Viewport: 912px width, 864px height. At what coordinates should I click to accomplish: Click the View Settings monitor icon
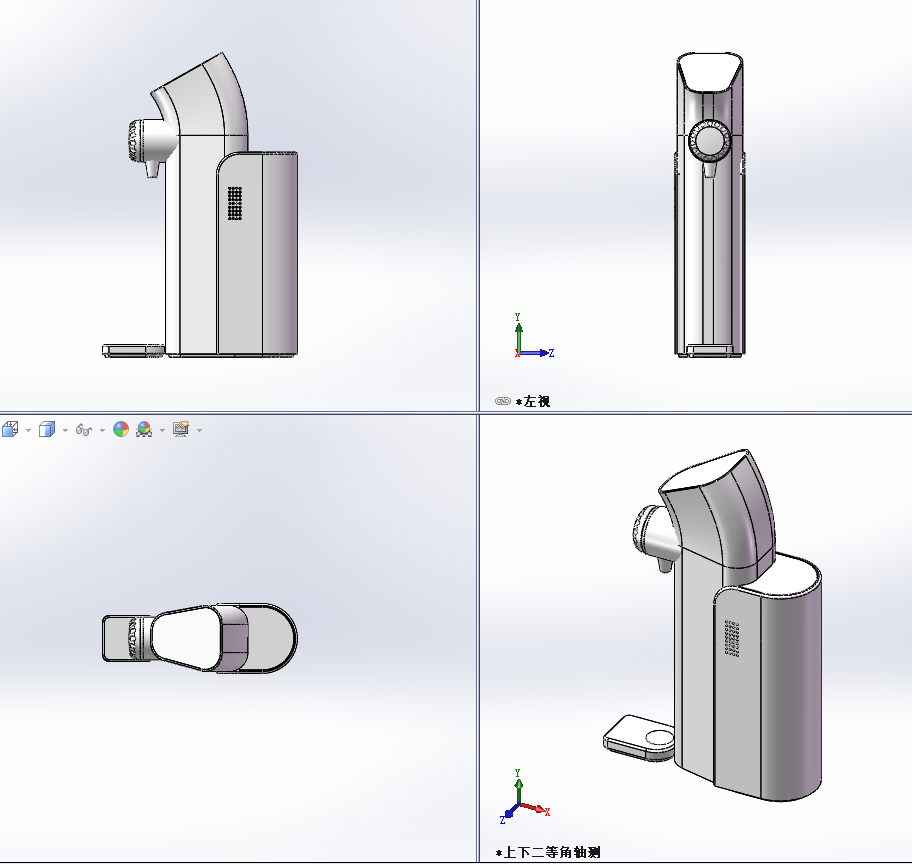[x=181, y=429]
